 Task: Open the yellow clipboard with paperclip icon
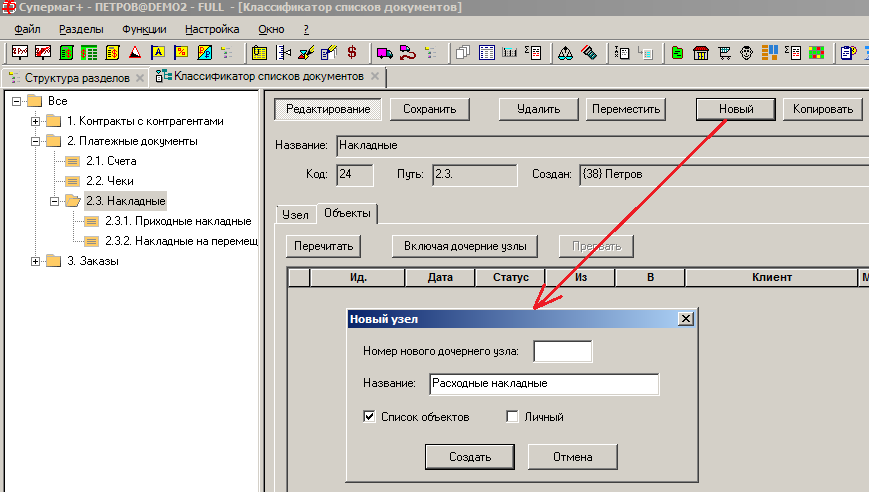pyautogui.click(x=259, y=53)
